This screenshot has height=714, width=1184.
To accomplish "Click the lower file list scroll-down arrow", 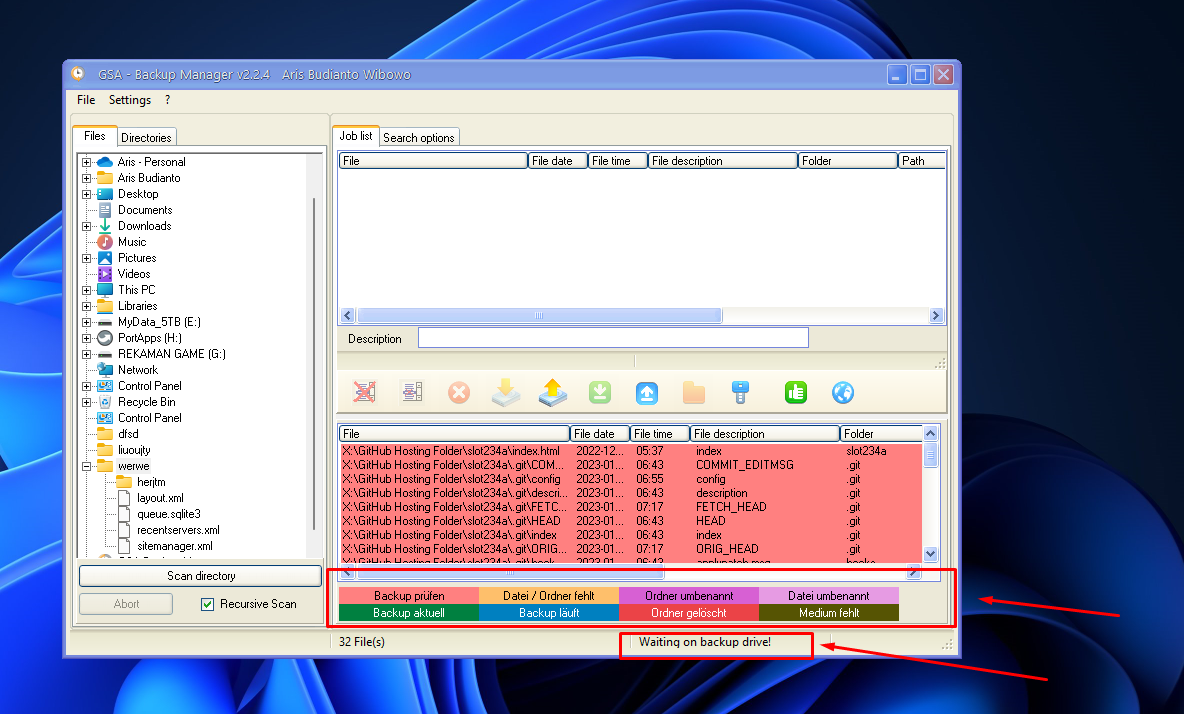I will 930,554.
